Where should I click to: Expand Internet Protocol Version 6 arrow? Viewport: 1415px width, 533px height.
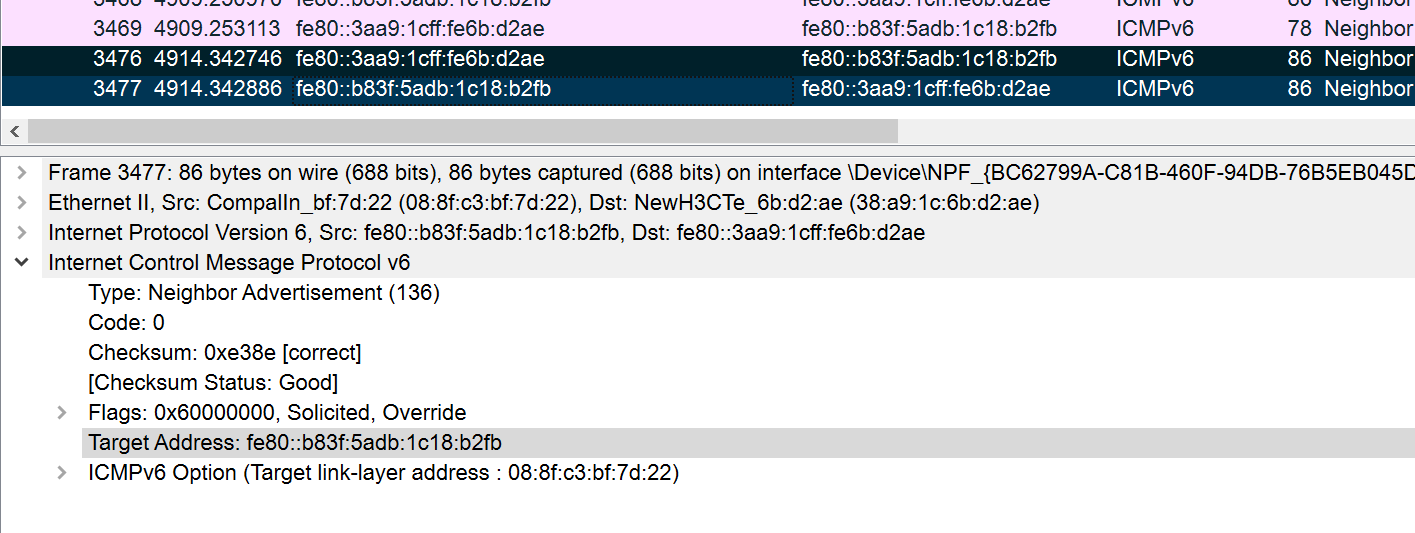(x=21, y=233)
